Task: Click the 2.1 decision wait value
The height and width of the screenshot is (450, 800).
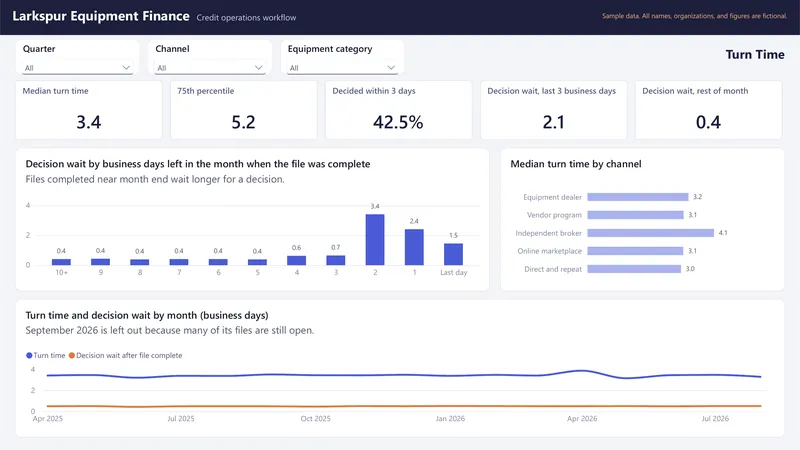Action: 554,122
